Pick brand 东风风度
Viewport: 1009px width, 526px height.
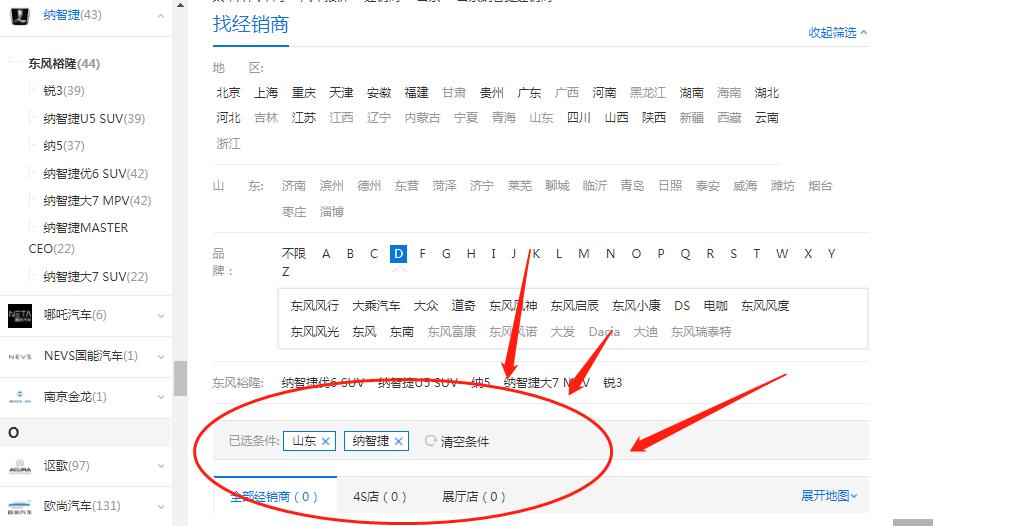coord(764,306)
